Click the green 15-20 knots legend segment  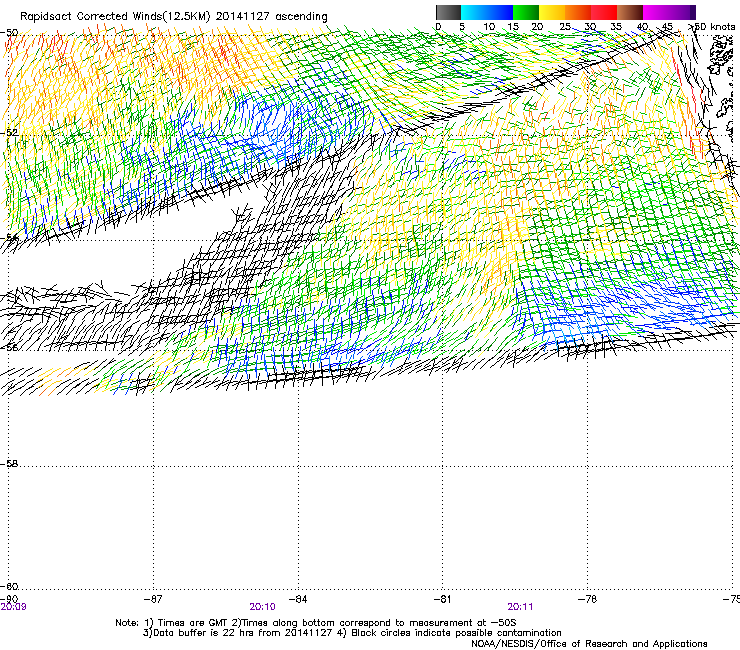click(x=526, y=12)
